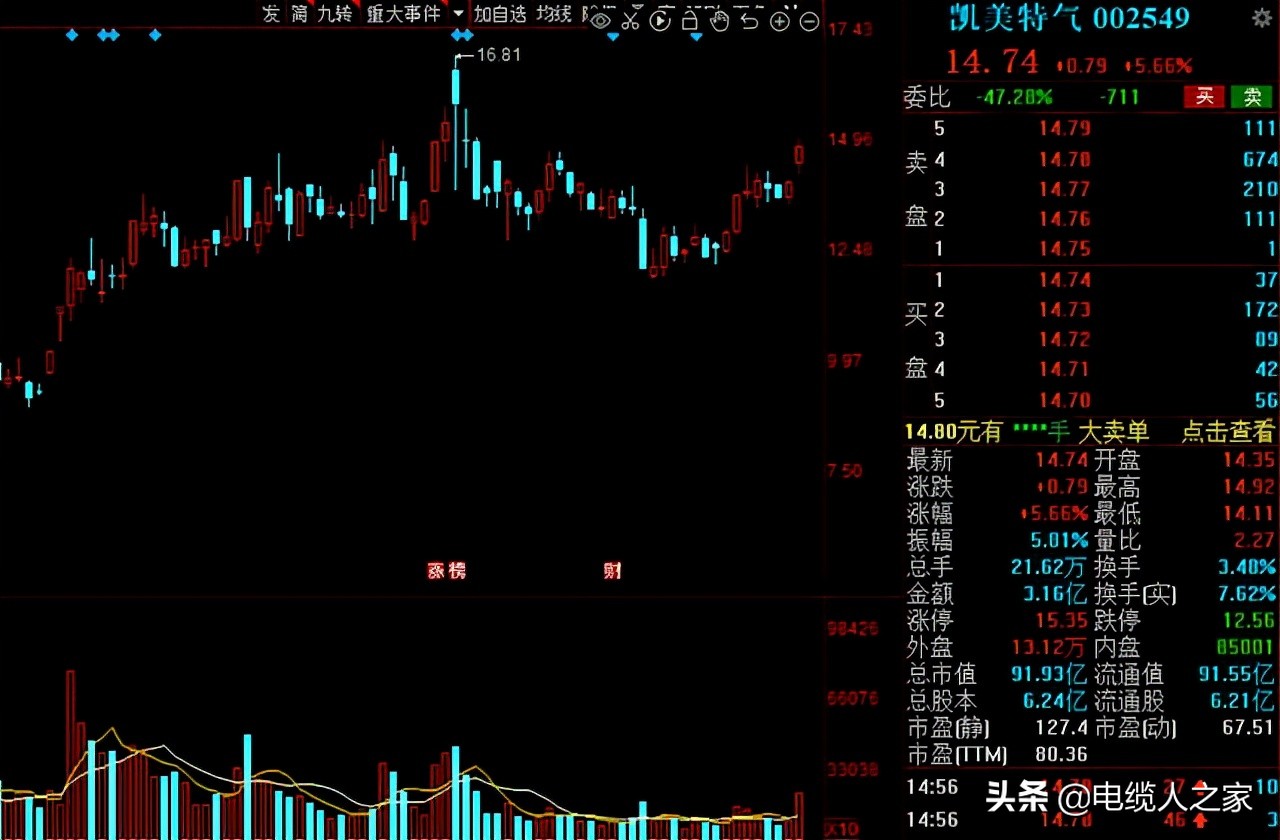Open the 九转 indicator tab
This screenshot has height=840, width=1280.
(335, 14)
